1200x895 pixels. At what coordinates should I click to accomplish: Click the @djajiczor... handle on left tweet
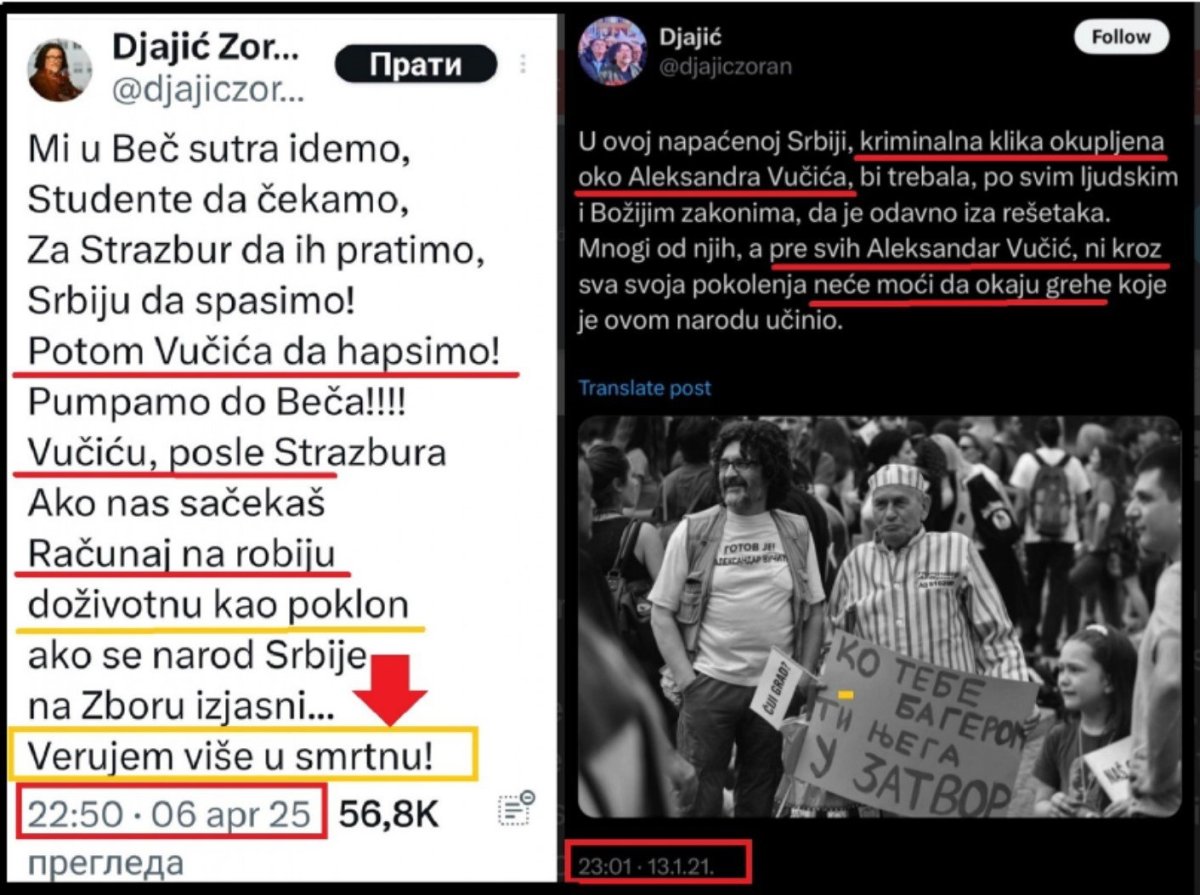click(206, 91)
